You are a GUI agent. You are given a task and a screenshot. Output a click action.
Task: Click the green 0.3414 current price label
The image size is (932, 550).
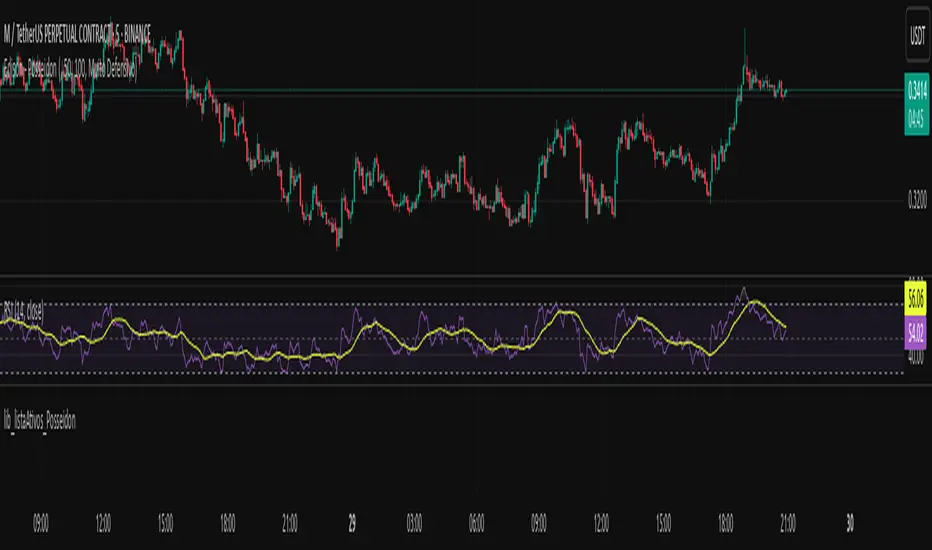click(917, 91)
